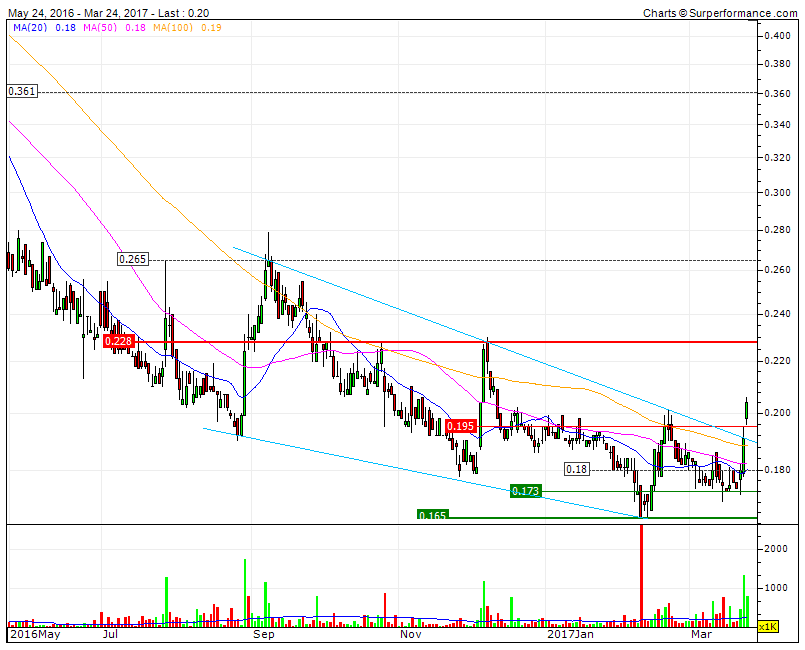
Task: Click the Charts © Surperformance.com credit text
Action: point(720,13)
